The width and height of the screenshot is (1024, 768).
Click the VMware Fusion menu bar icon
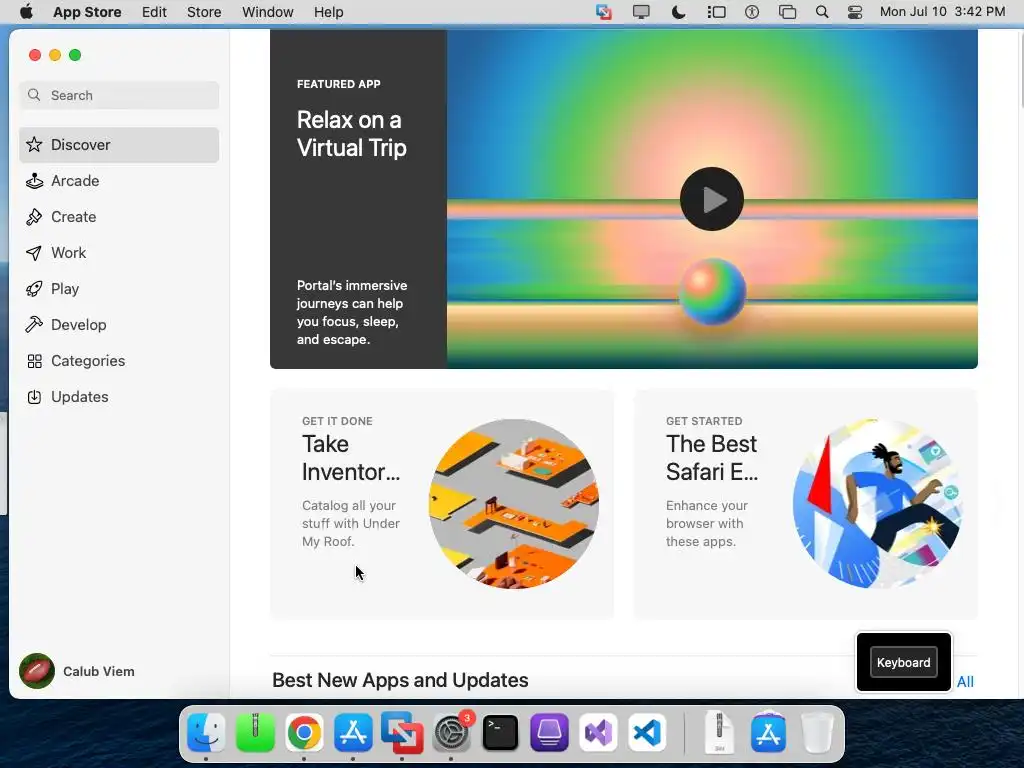604,12
